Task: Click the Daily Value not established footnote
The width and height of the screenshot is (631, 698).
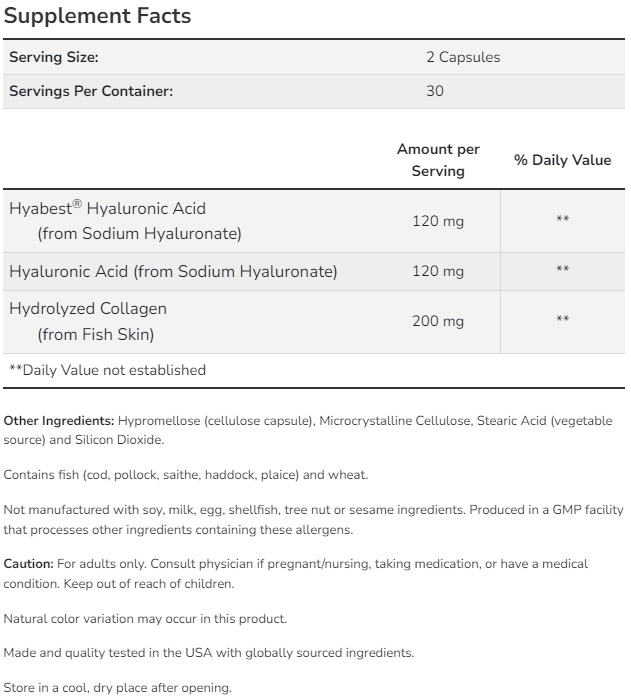Action: tap(107, 370)
